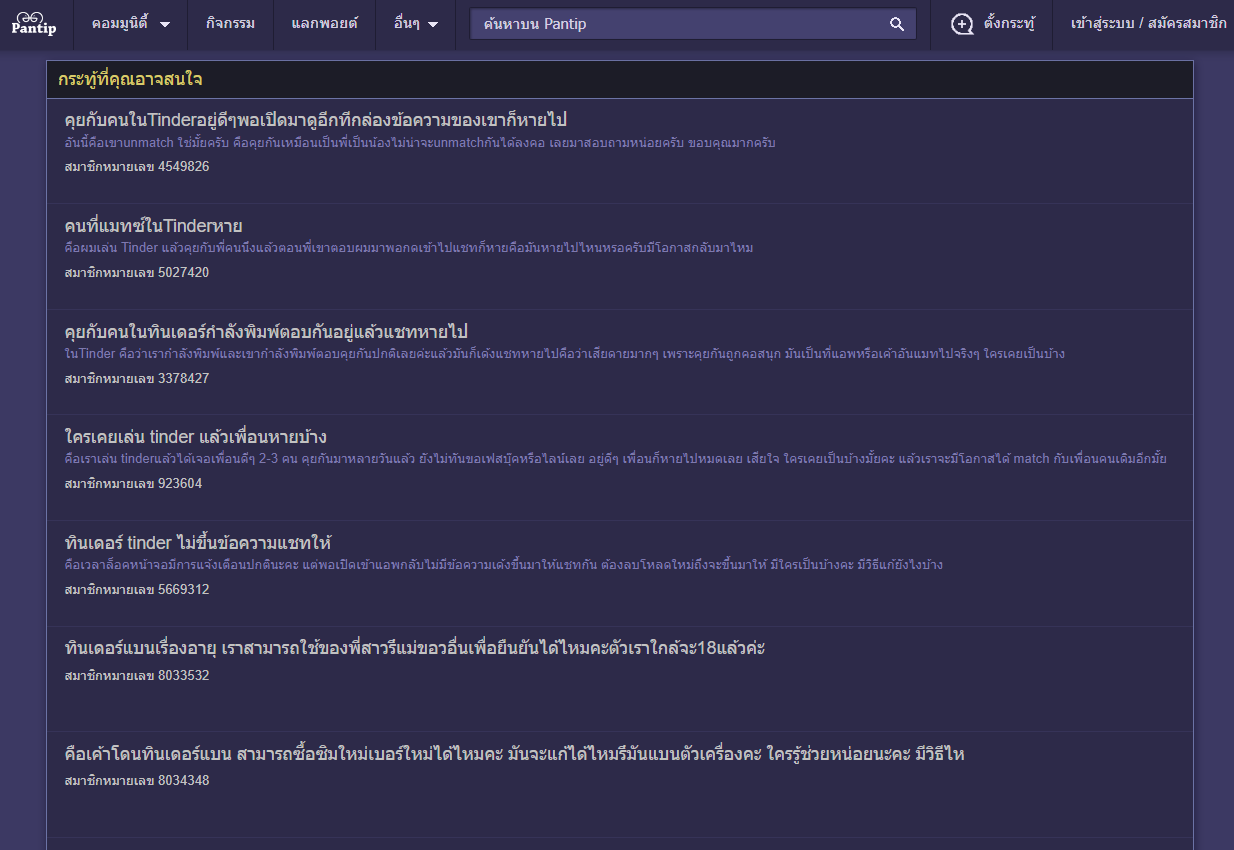Click author สมาชิกหมายเลข 5027420
This screenshot has width=1234, height=850.
click(x=137, y=272)
